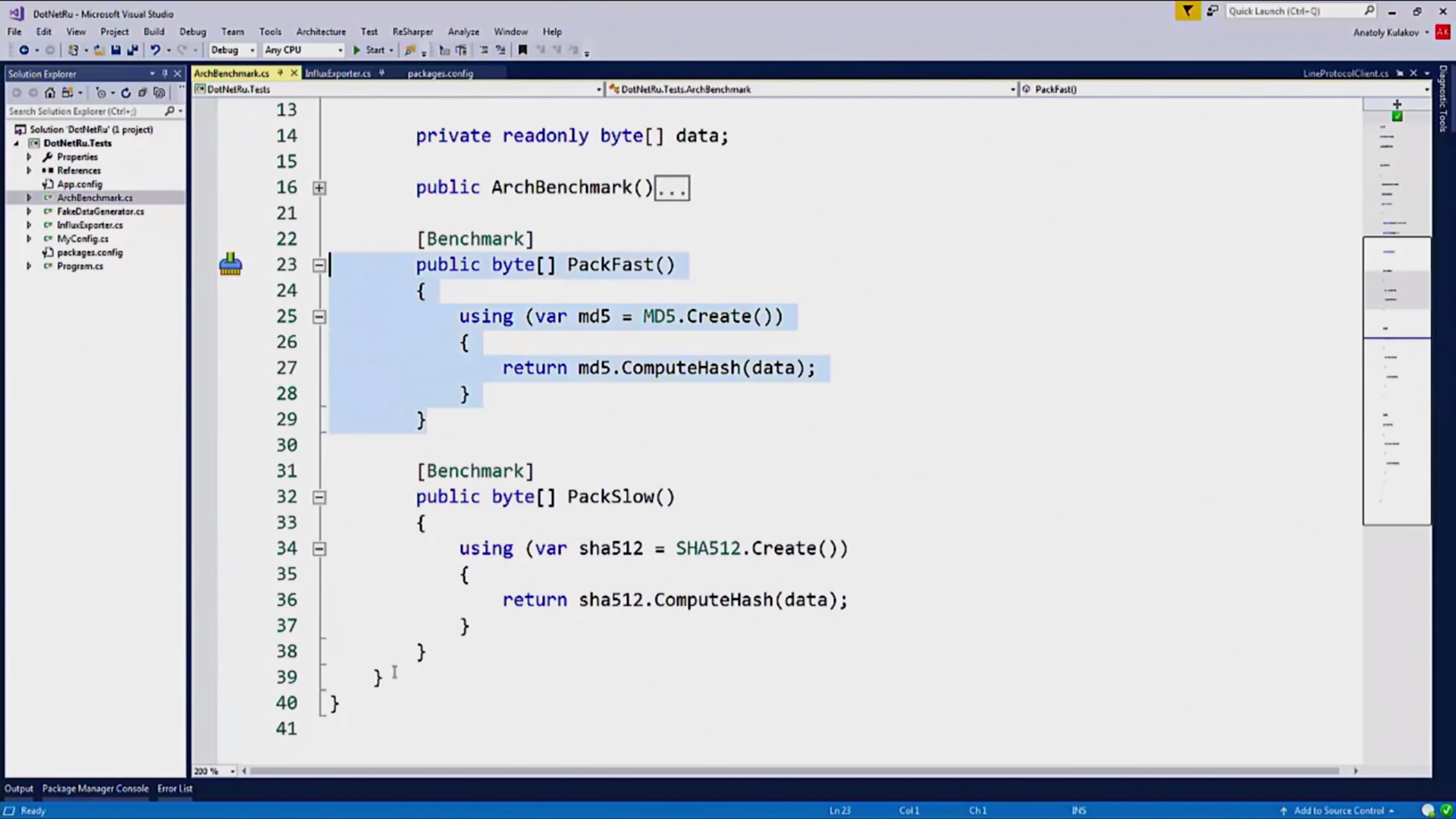
Task: Collapse the PackFast method block
Action: click(x=319, y=265)
